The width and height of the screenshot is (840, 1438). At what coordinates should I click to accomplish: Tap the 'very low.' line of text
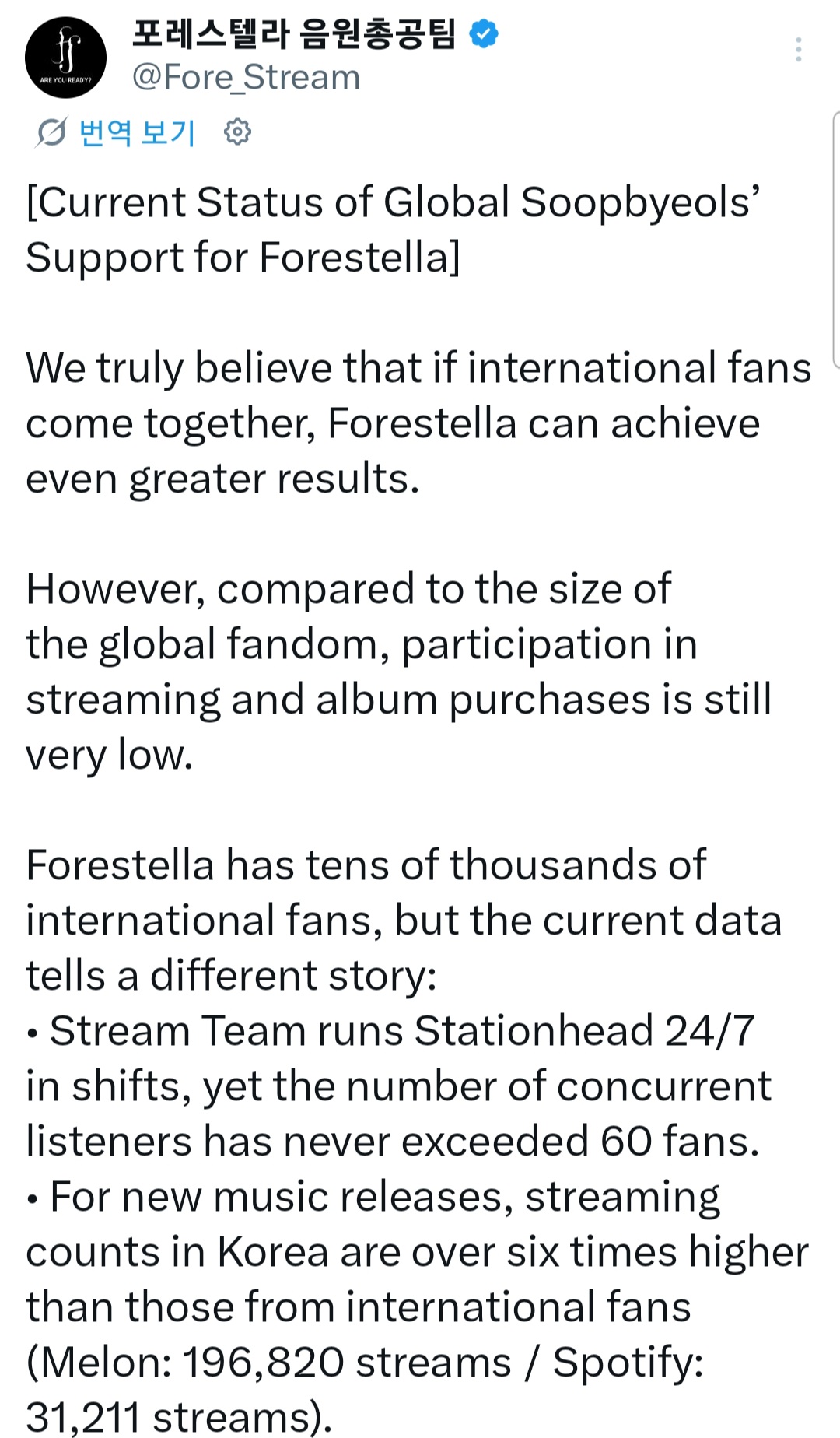(x=110, y=755)
